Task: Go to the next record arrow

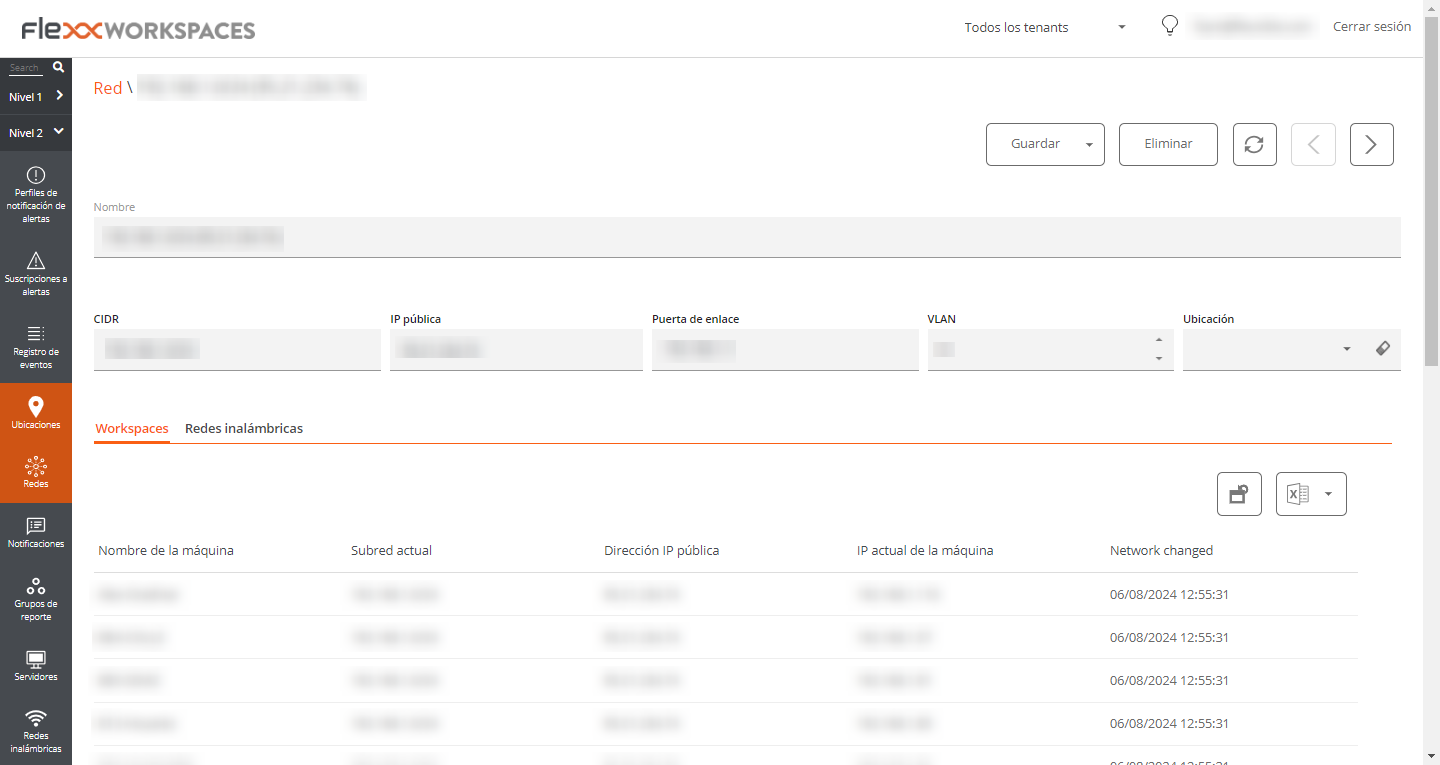Action: point(1371,144)
